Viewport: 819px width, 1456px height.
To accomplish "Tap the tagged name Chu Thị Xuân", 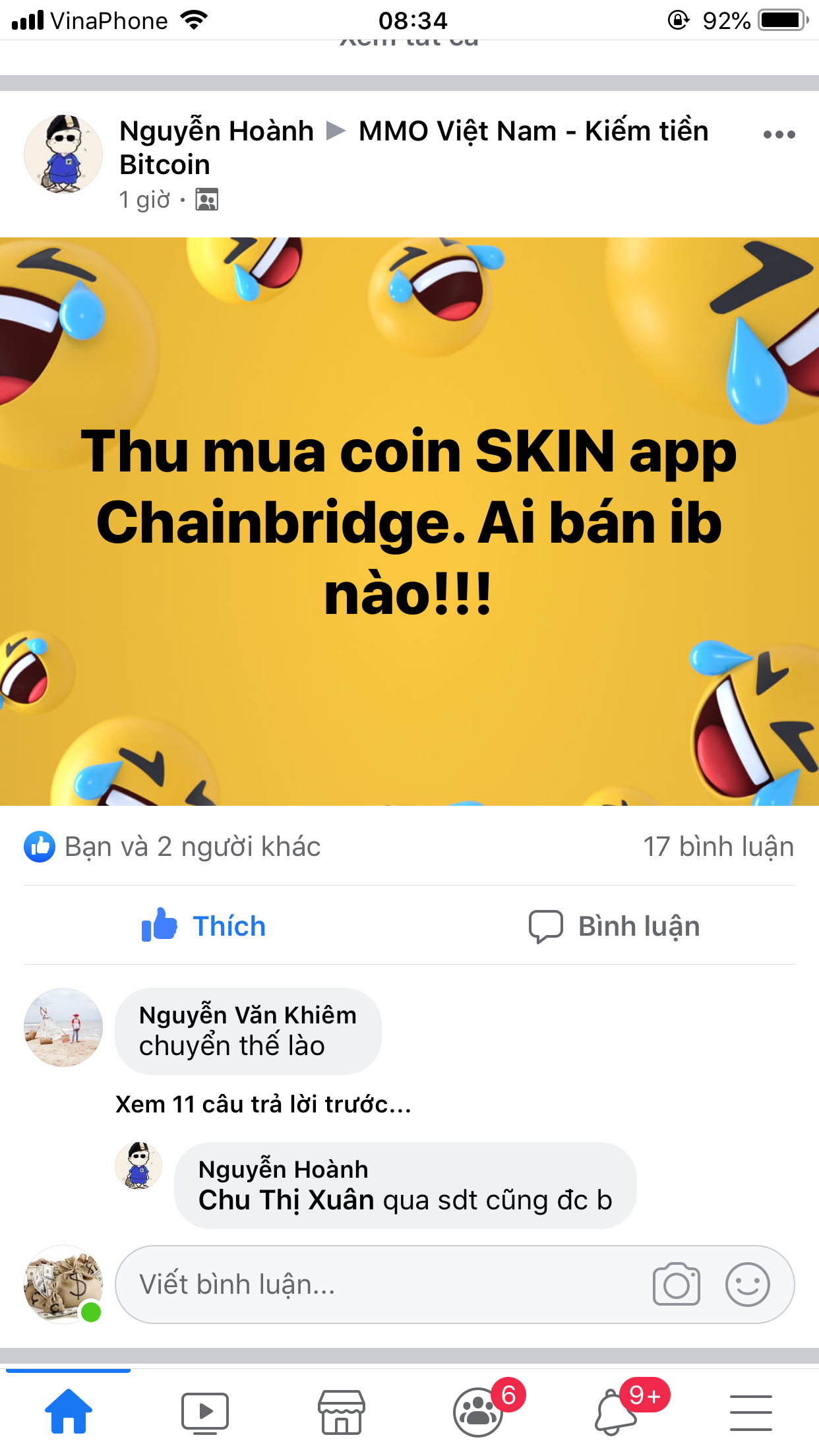I will point(287,1200).
